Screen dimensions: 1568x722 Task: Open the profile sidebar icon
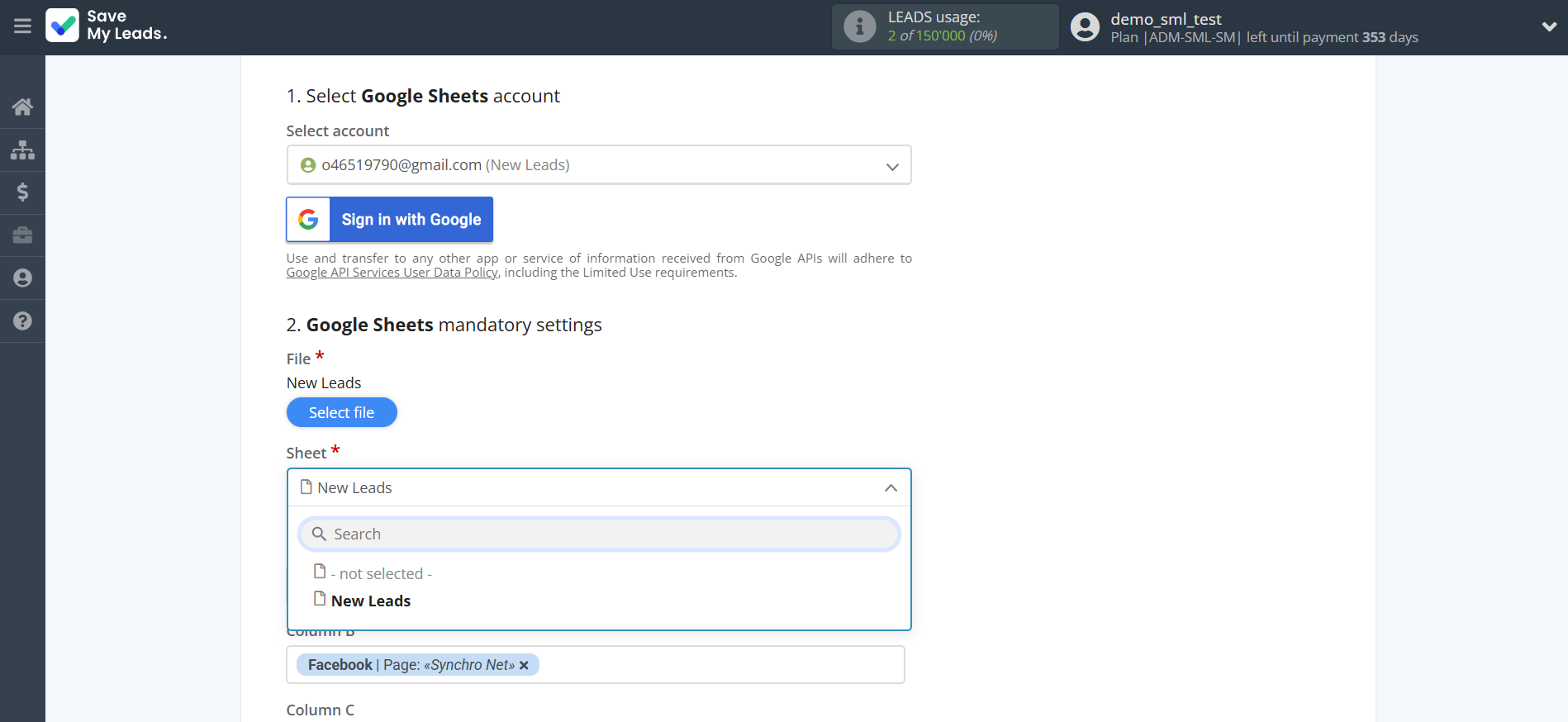tap(22, 278)
